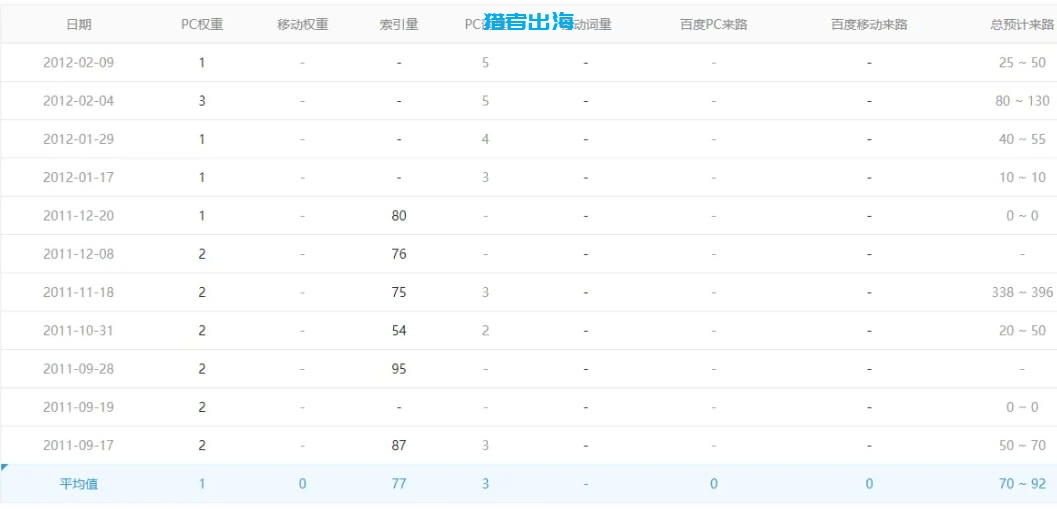Select the date 2011-12-08
Image resolution: width=1057 pixels, height=509 pixels.
click(79, 254)
